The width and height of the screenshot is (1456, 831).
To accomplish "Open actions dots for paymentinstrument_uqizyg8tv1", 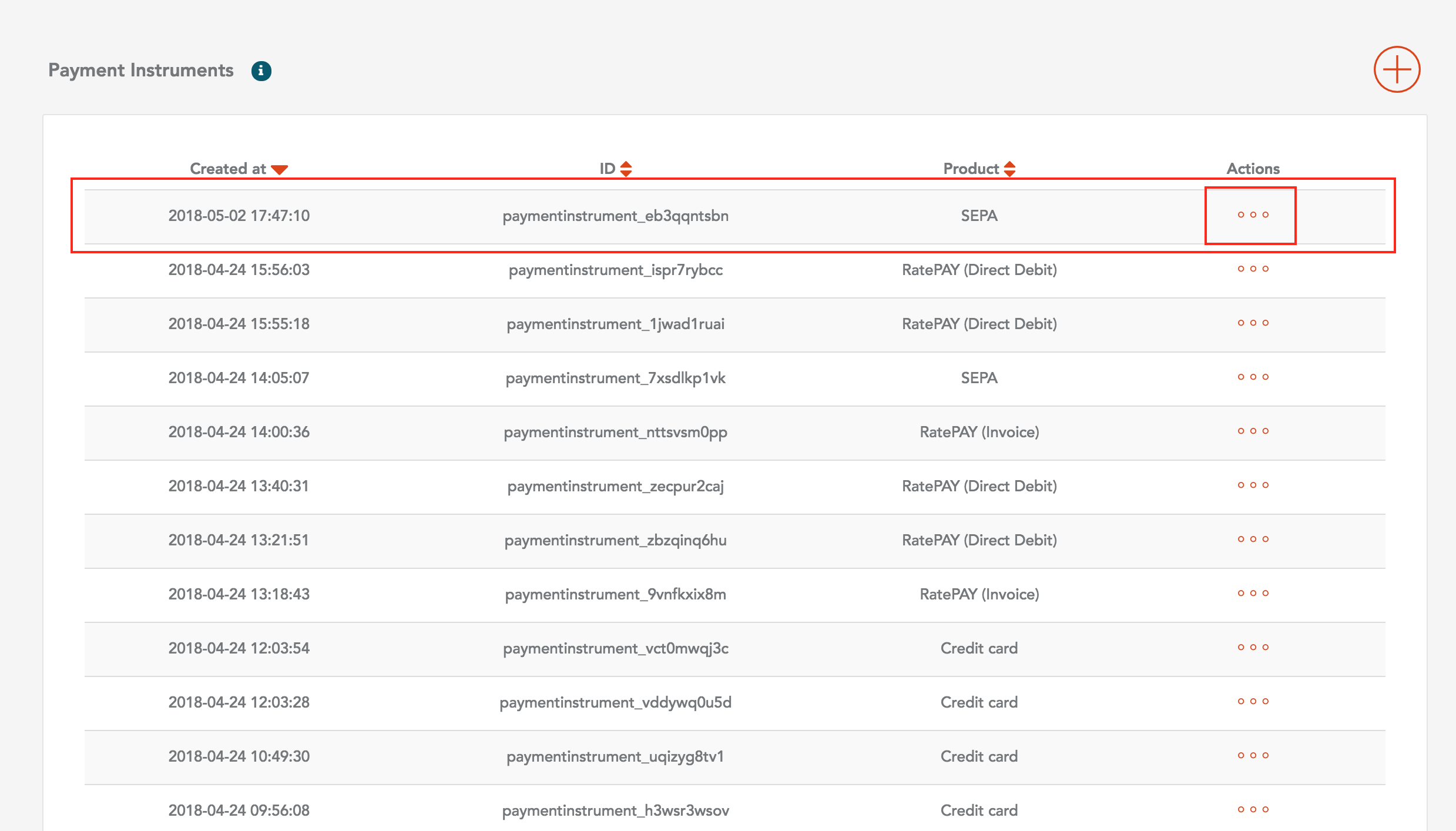I will point(1253,756).
